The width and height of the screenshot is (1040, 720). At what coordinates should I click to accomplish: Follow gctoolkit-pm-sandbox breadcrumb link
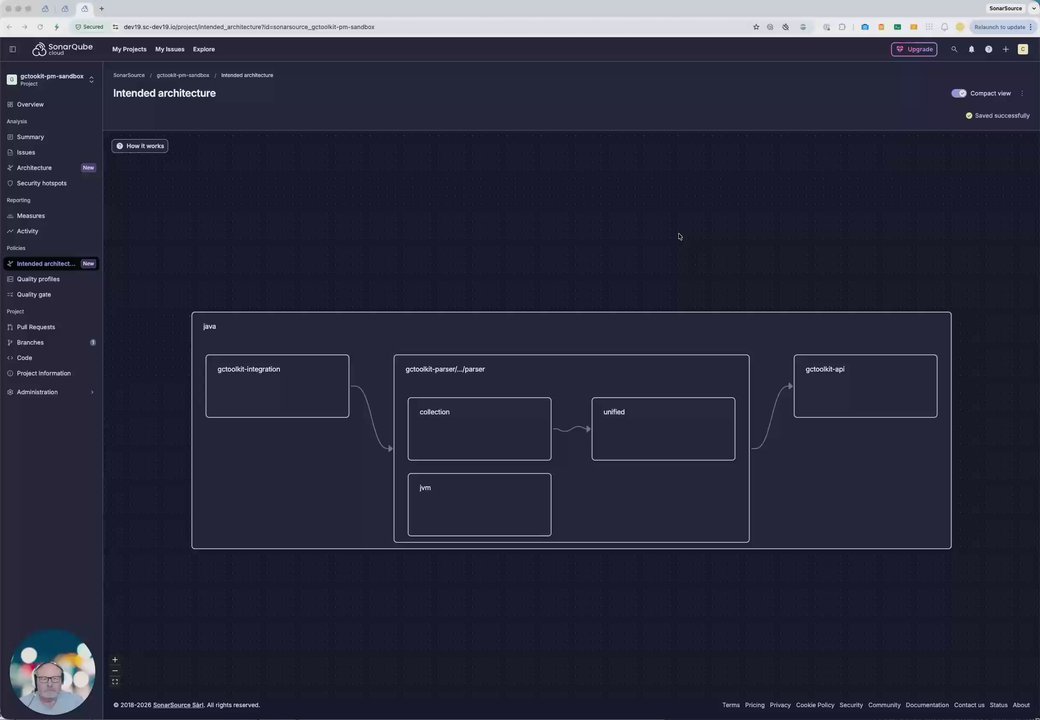(182, 76)
